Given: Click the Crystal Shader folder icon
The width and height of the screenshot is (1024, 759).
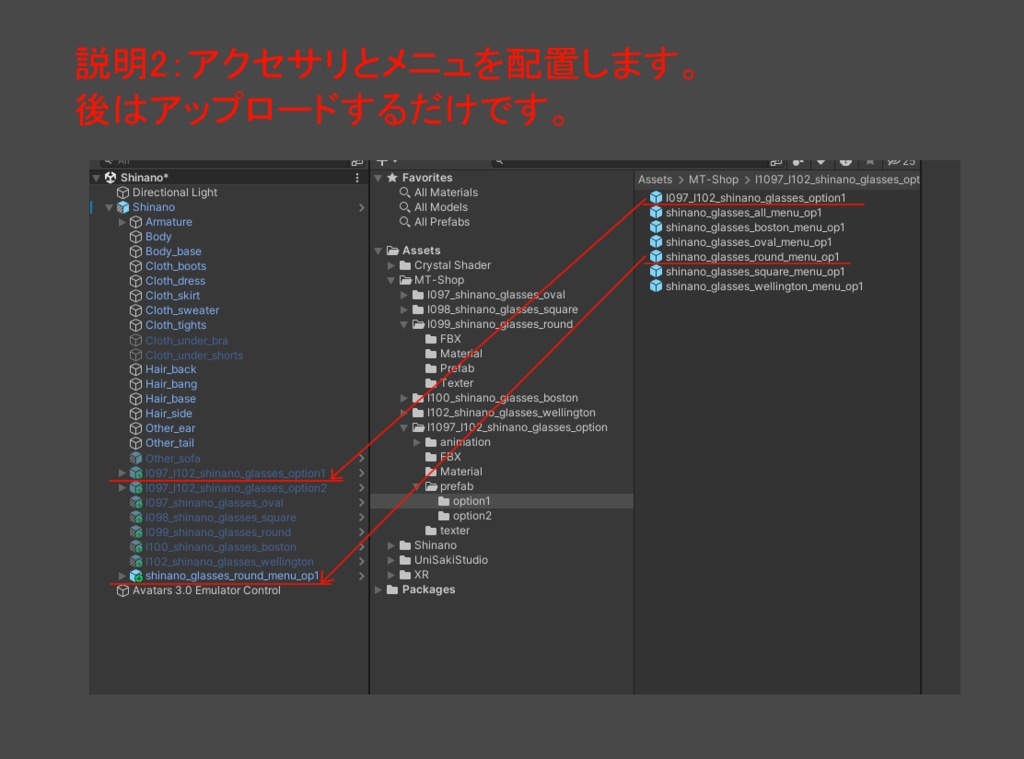Looking at the screenshot, I should (405, 265).
